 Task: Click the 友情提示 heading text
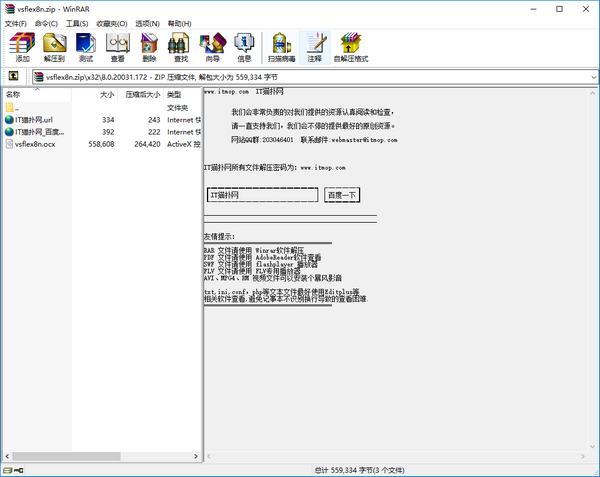coord(219,237)
